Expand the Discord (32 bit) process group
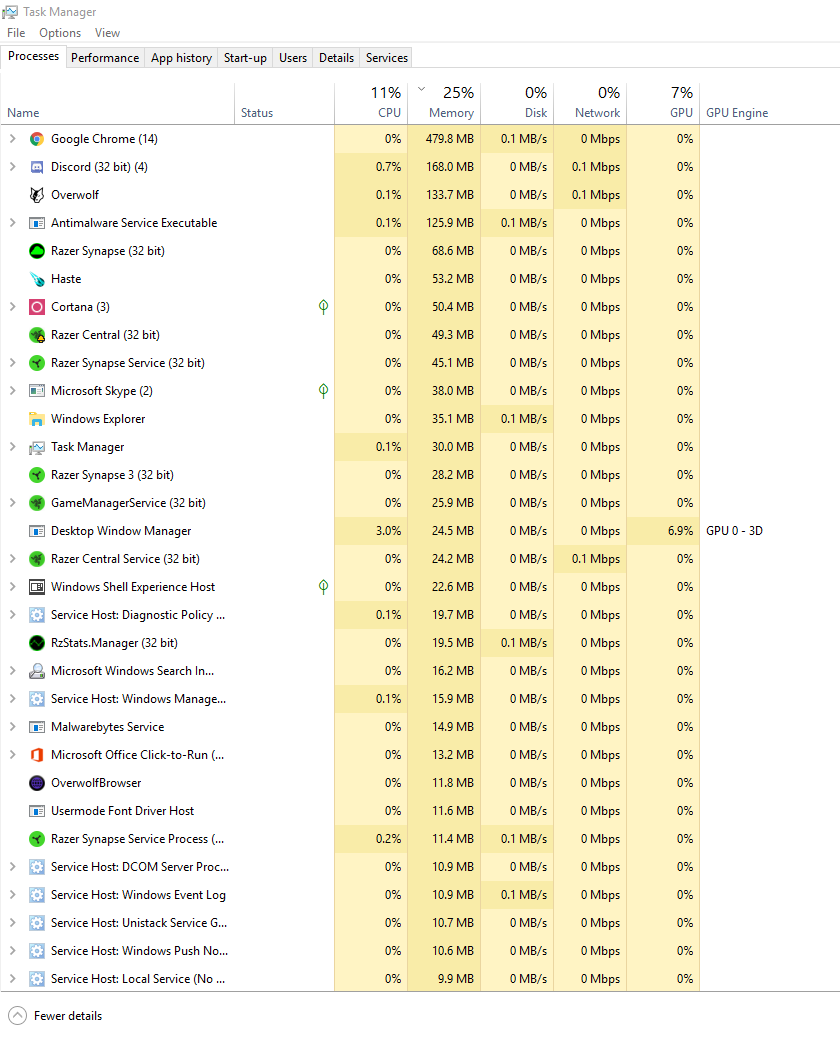 click(13, 166)
